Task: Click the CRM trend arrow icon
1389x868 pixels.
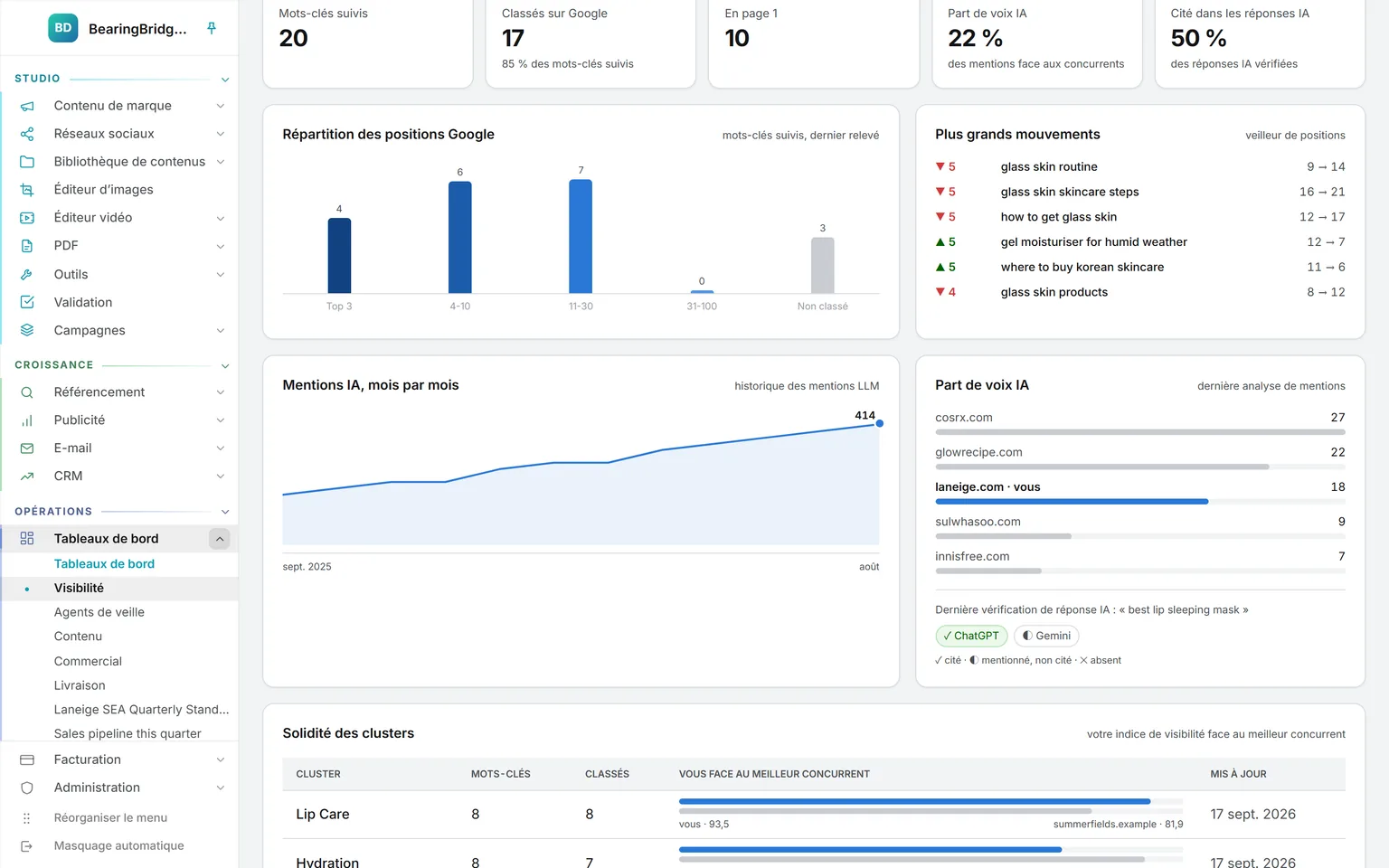Action: click(x=27, y=476)
